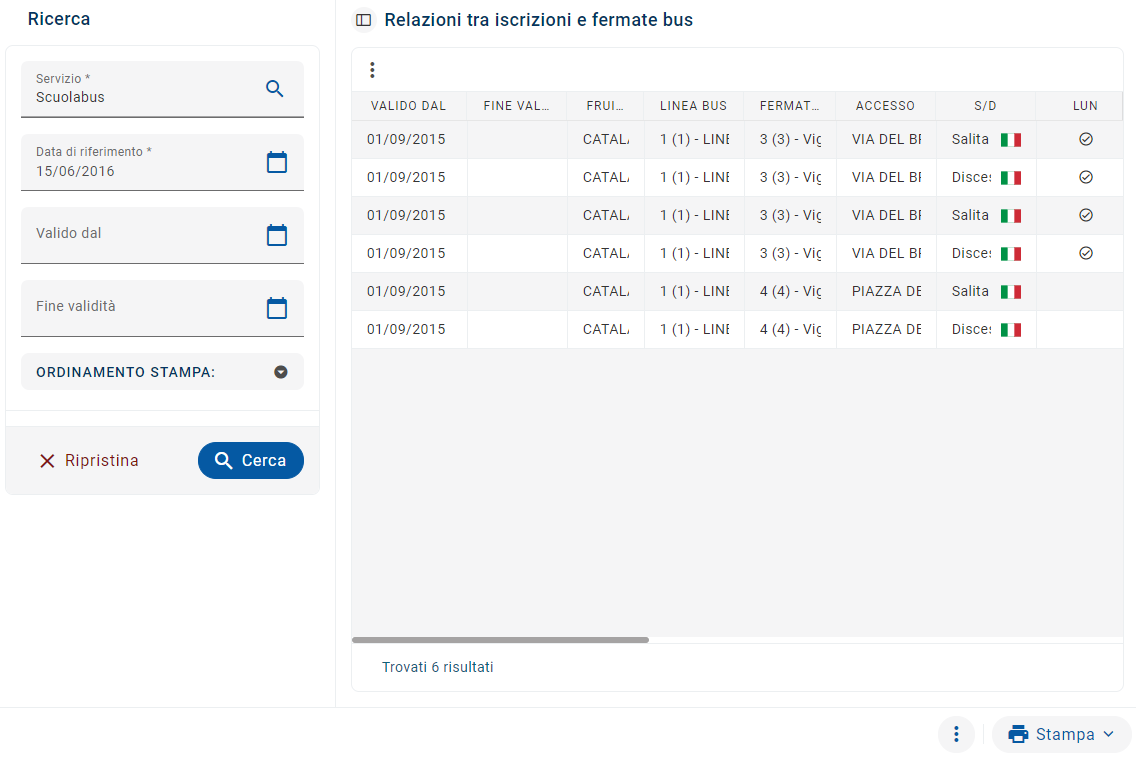Image resolution: width=1136 pixels, height=757 pixels.
Task: Open the table options three-dot menu
Action: 372,70
